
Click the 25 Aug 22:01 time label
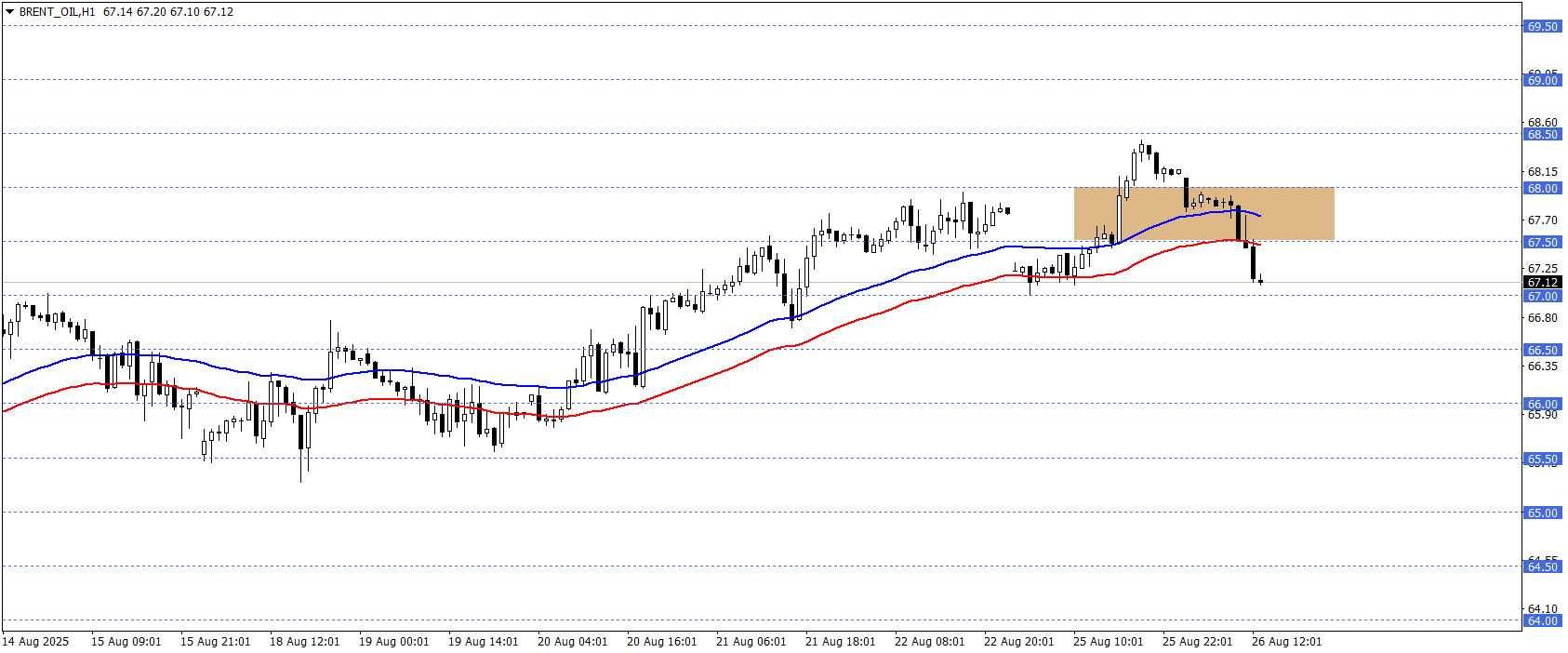[1198, 641]
